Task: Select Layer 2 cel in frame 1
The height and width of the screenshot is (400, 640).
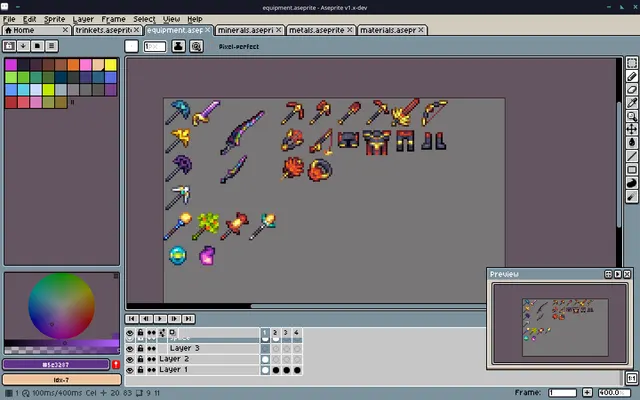Action: click(265, 359)
